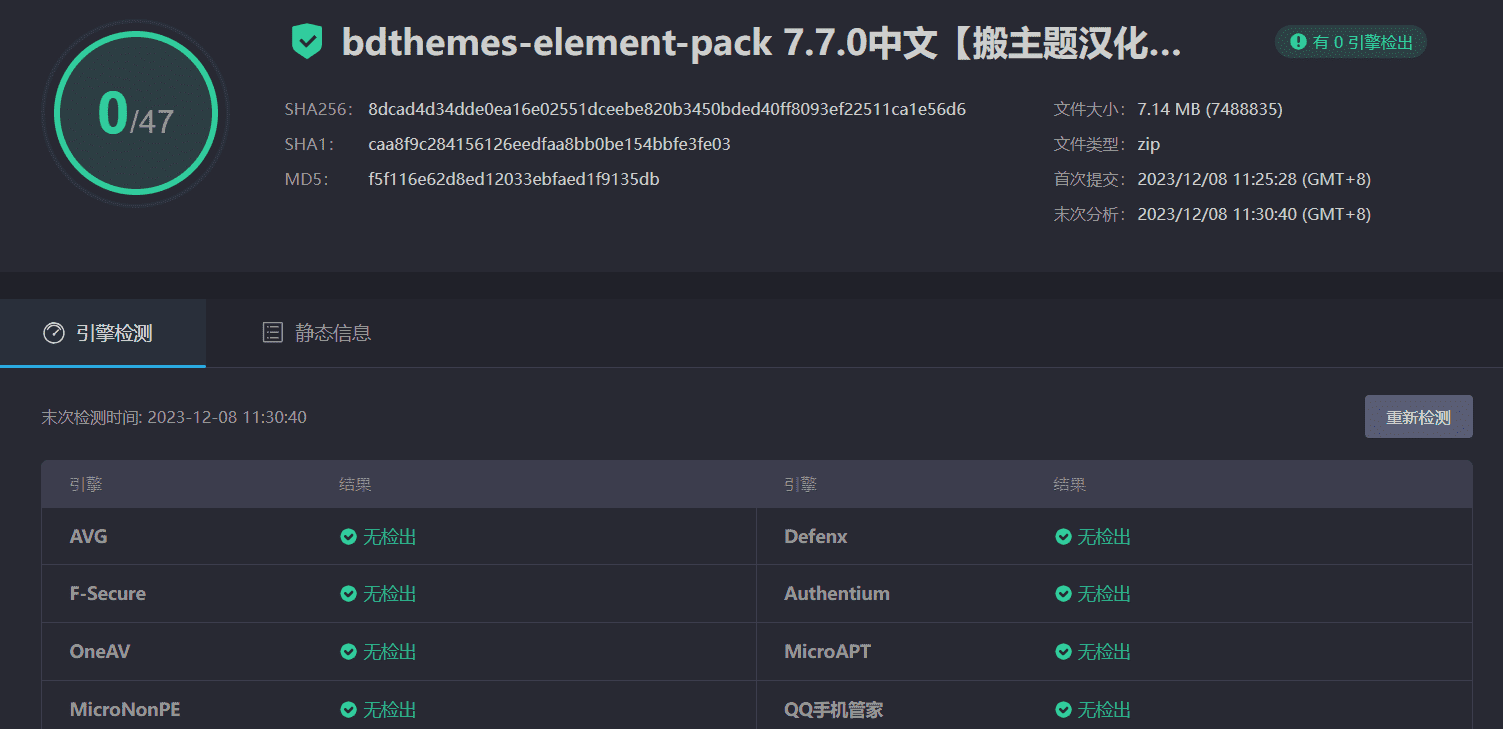Select the SHA256 hash value
The width and height of the screenshot is (1503, 729).
tap(667, 109)
